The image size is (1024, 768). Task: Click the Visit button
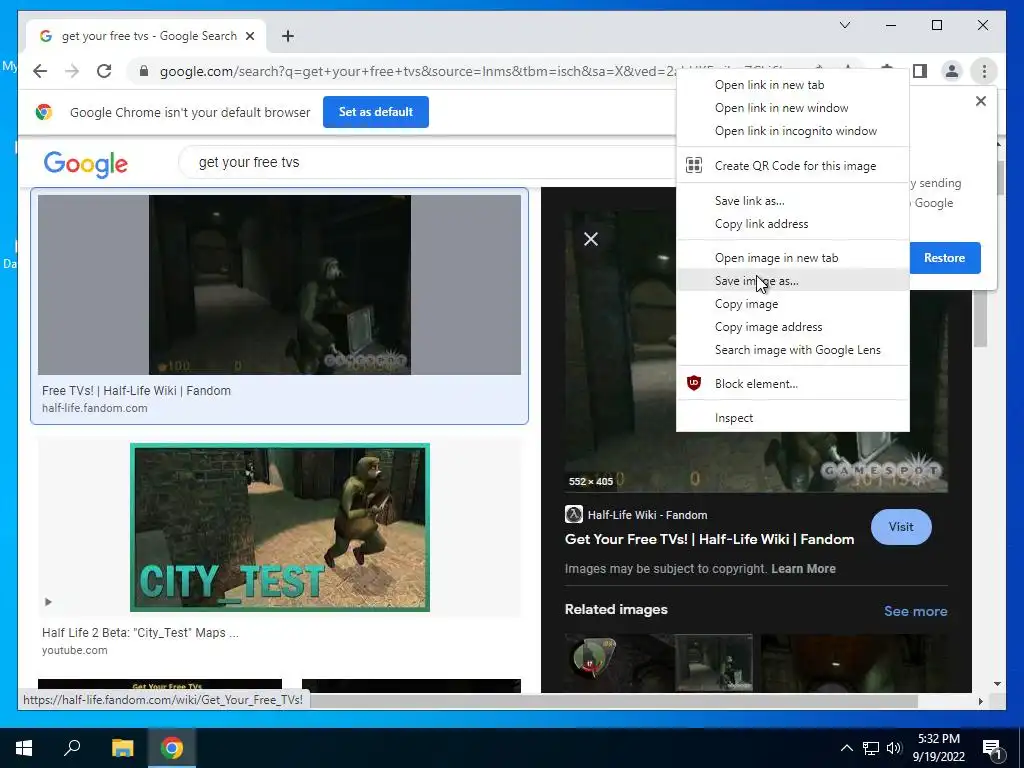[901, 527]
